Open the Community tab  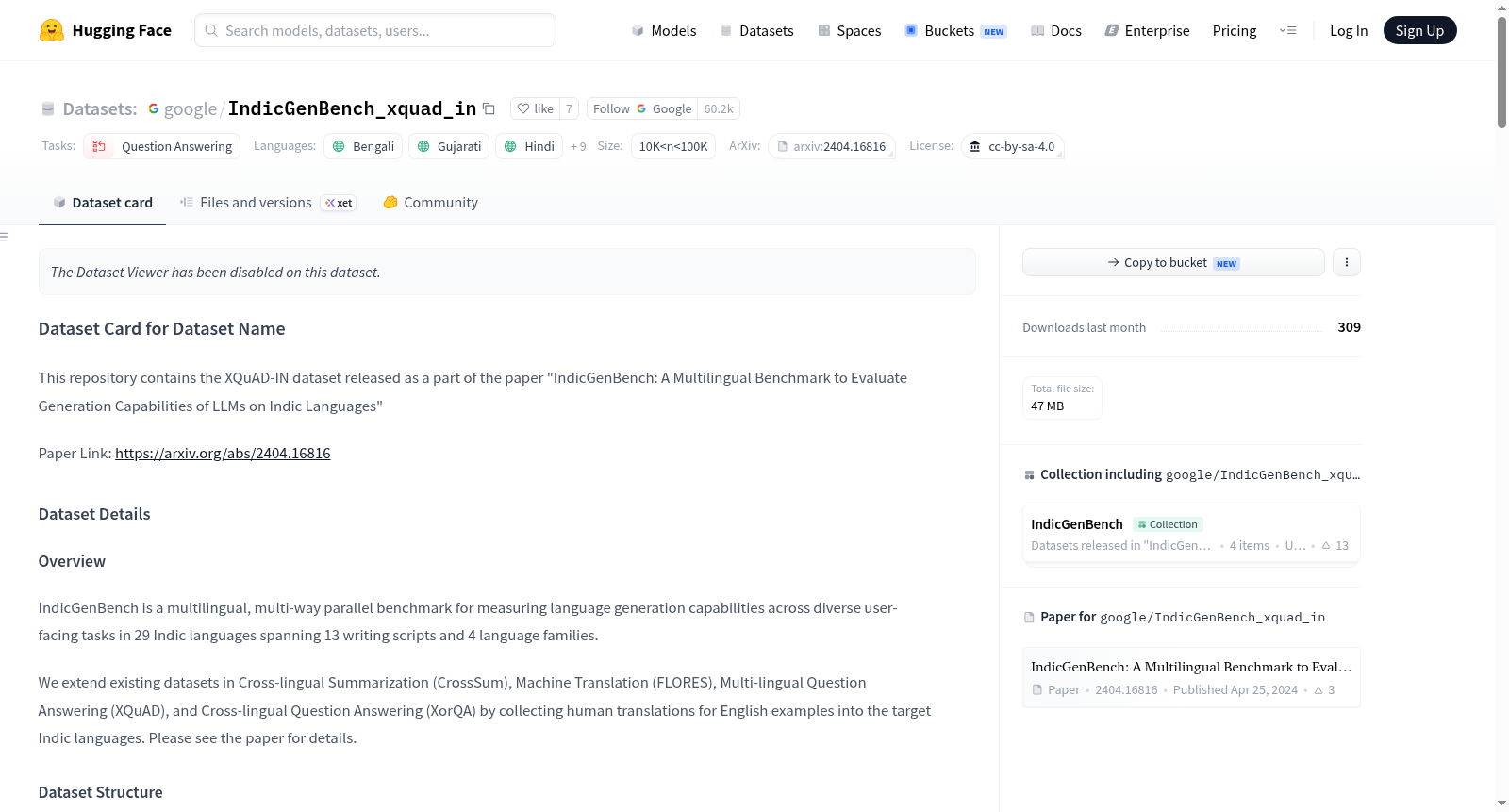[430, 202]
